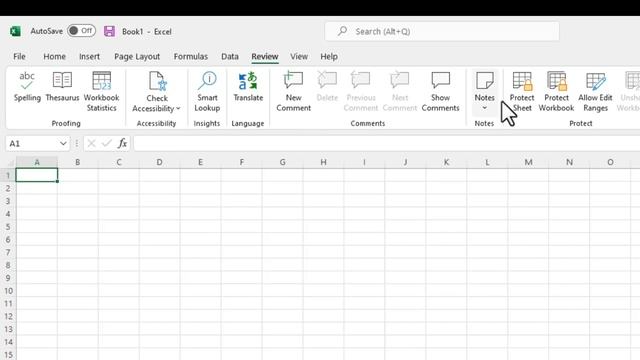Open the File menu tab
640x360 pixels.
[x=19, y=56]
